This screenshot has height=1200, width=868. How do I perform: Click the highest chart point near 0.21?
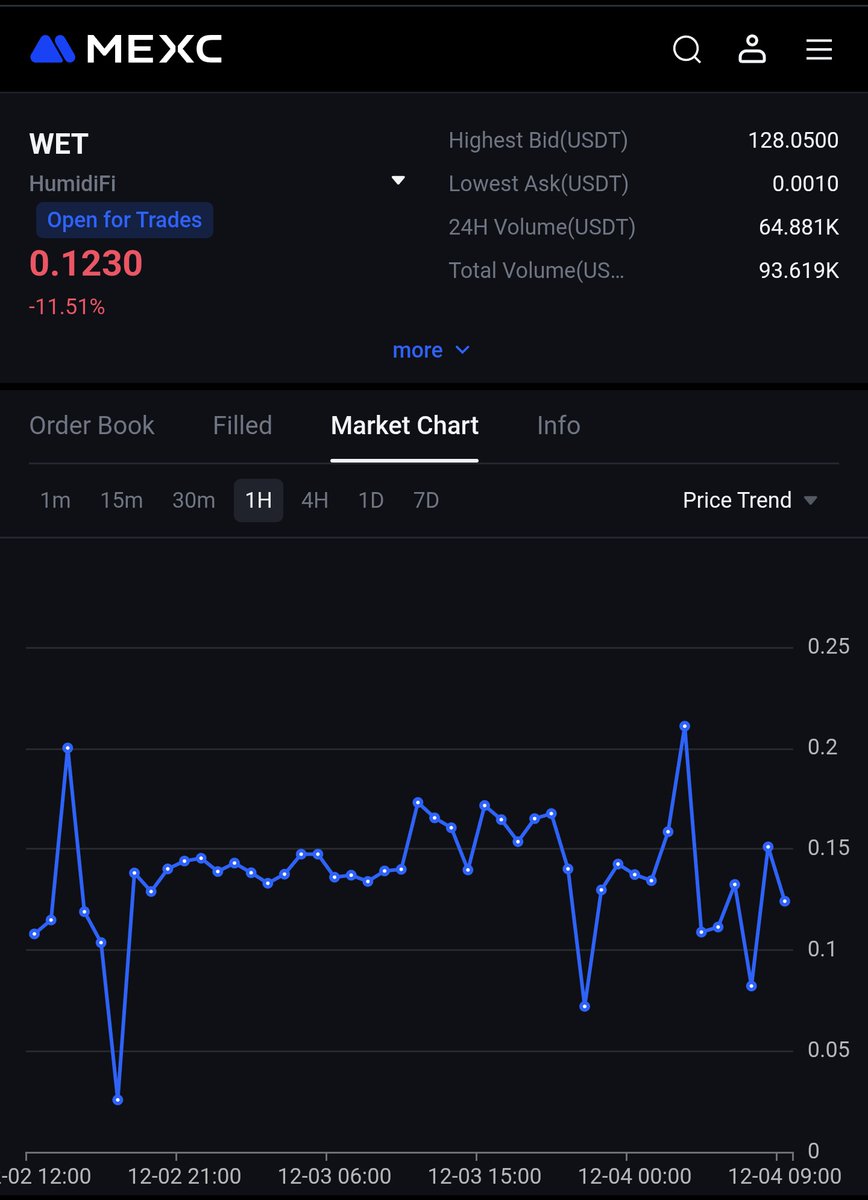point(685,726)
